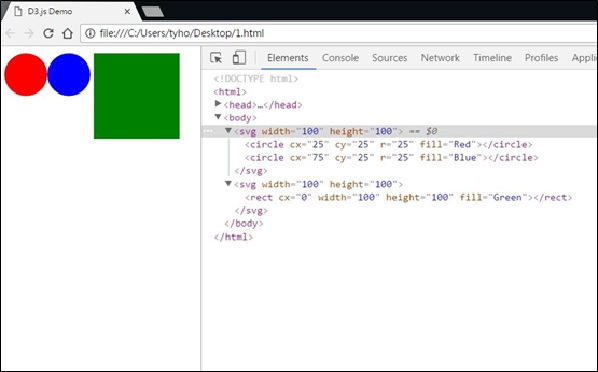The image size is (598, 372).
Task: Open the Sources tab
Action: tap(389, 58)
